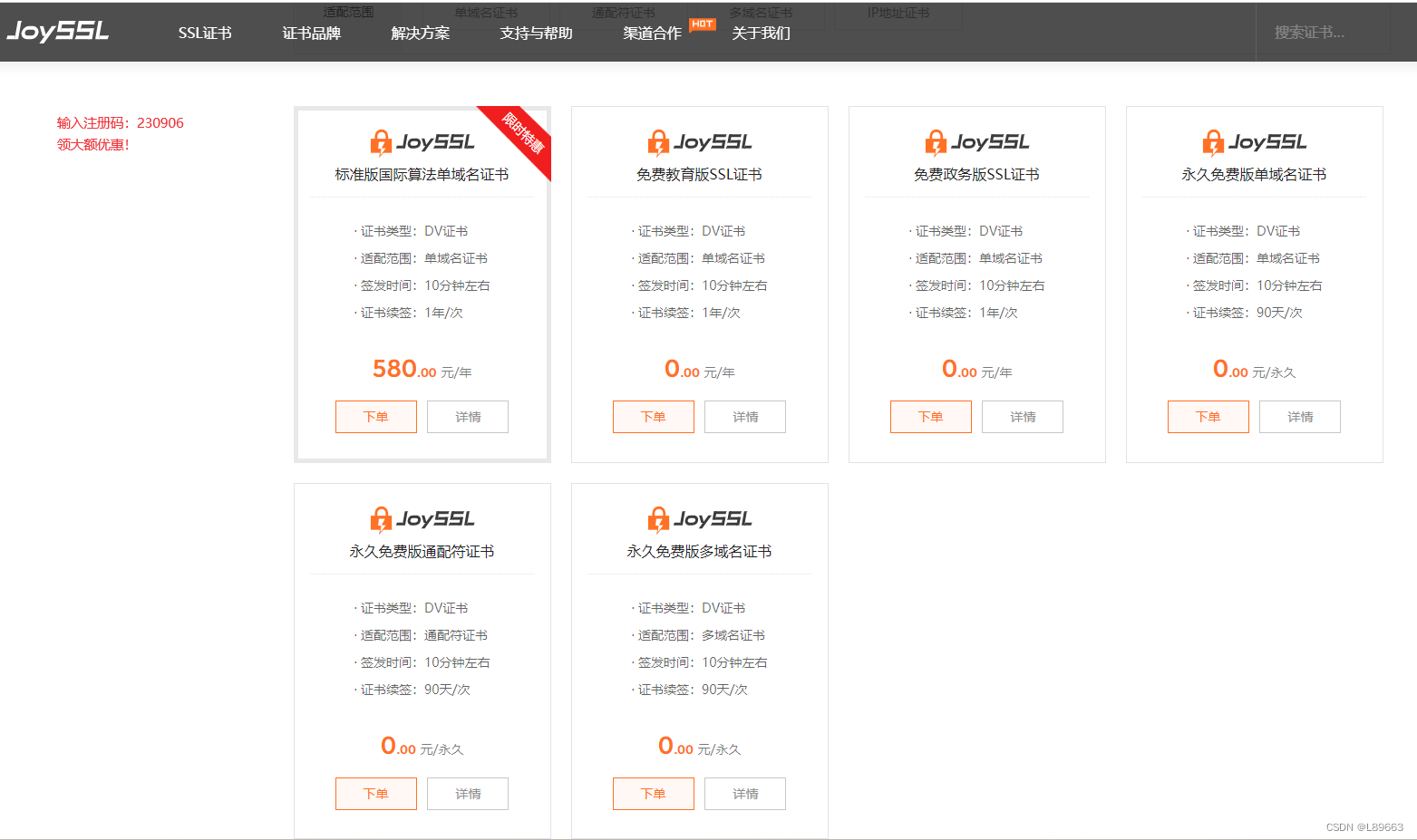The height and width of the screenshot is (840, 1417).
Task: Open the SSL证书 menu
Action: tap(205, 33)
